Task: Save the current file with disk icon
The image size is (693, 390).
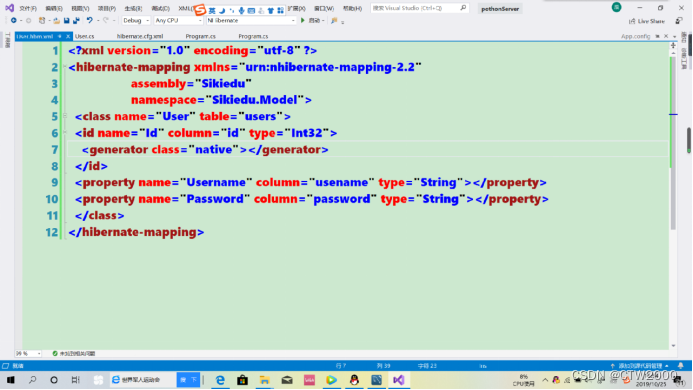Action: tap(67, 20)
